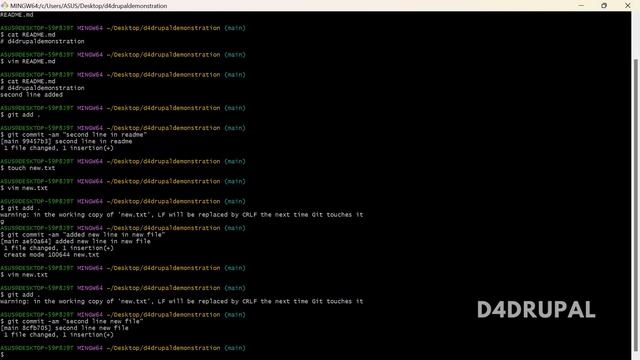Click the text 'second line added'

(x=31, y=95)
